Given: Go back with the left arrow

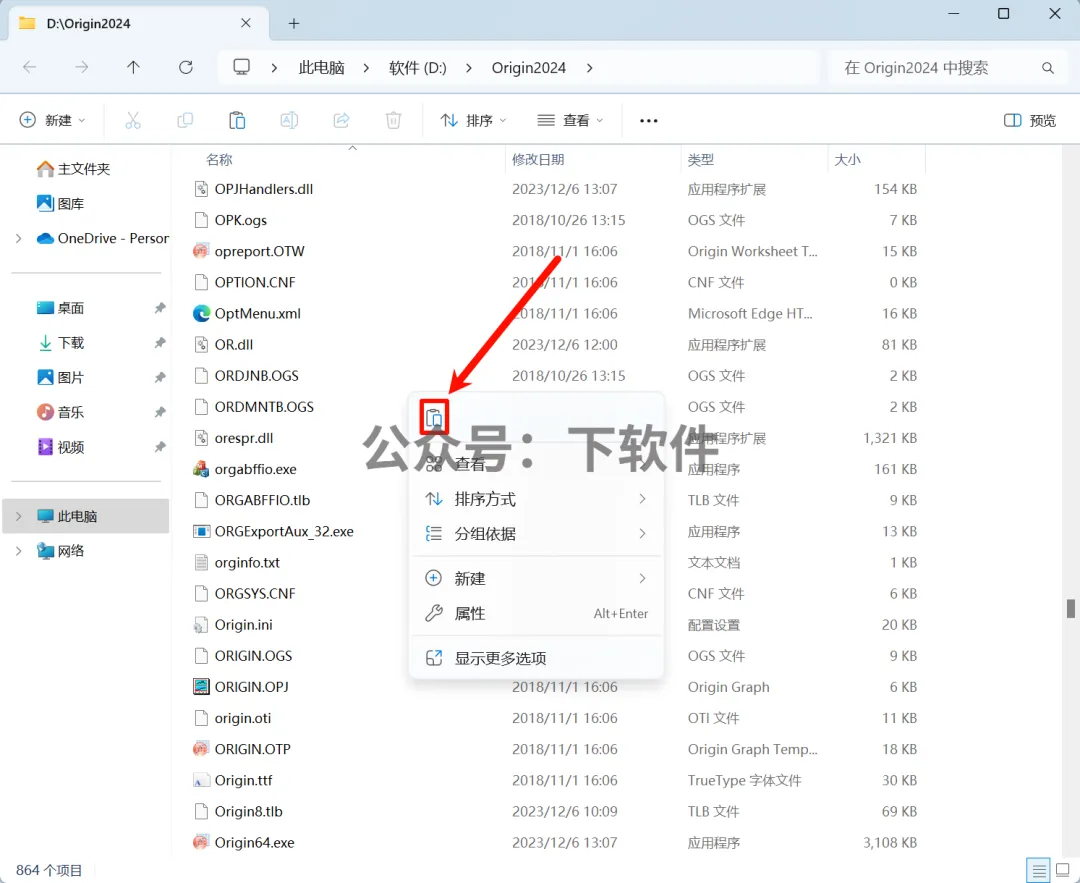Looking at the screenshot, I should [x=30, y=67].
